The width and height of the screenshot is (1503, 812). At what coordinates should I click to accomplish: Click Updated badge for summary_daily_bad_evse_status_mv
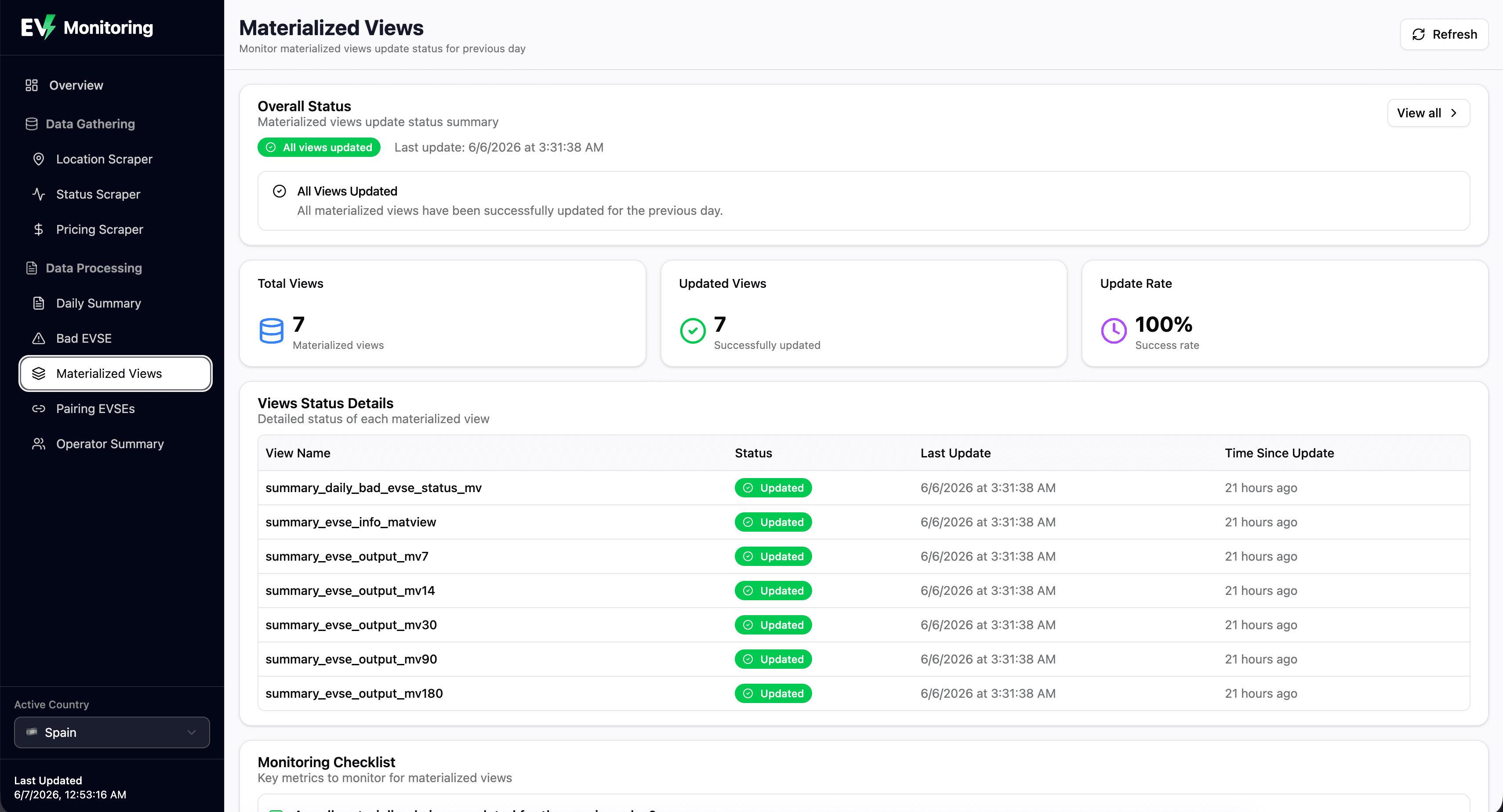click(773, 488)
